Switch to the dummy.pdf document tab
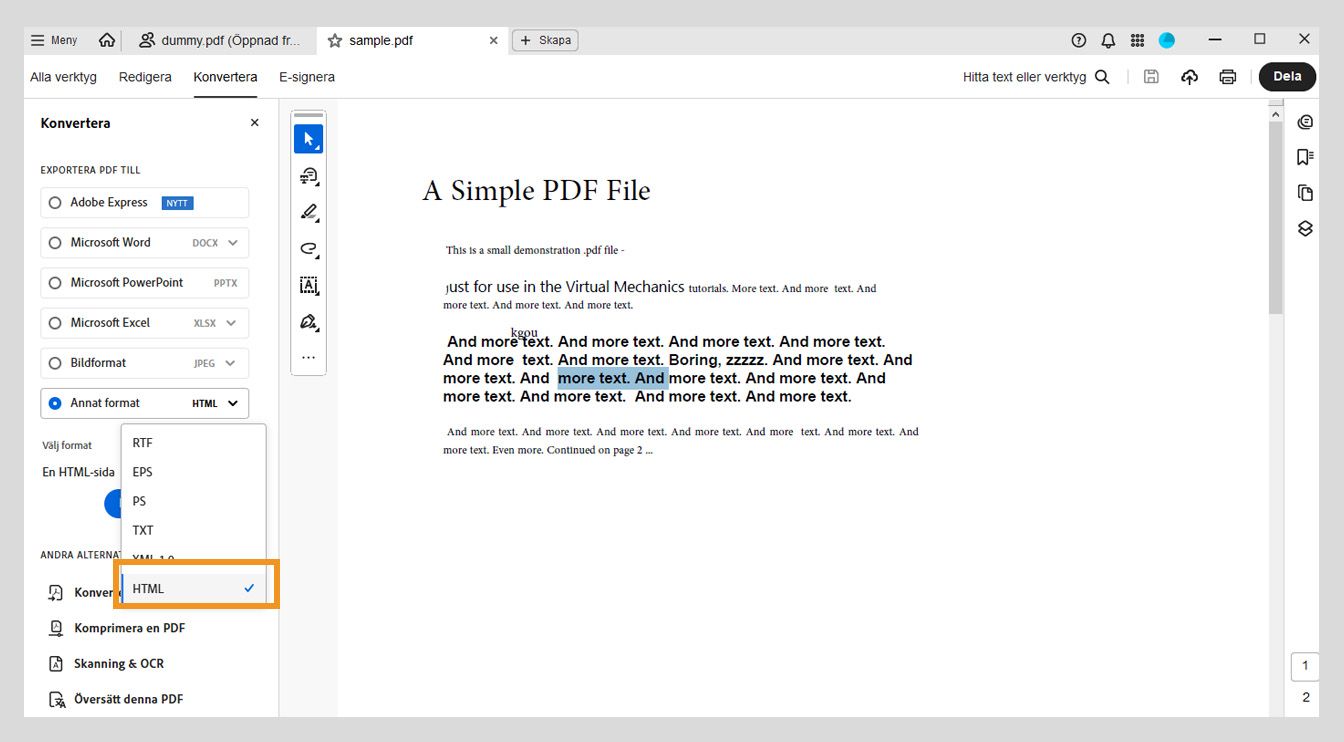Image resolution: width=1344 pixels, height=742 pixels. coord(219,41)
